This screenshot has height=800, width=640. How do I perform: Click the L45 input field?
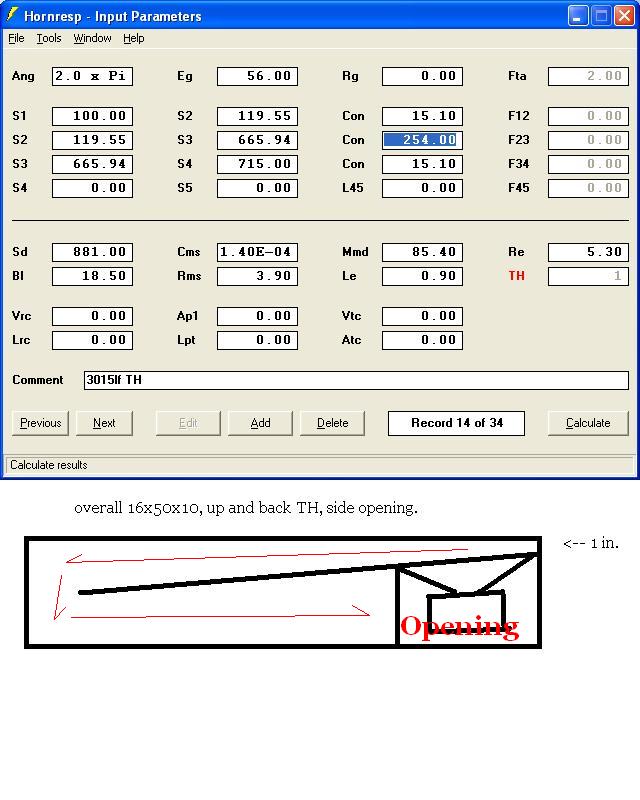[x=423, y=188]
